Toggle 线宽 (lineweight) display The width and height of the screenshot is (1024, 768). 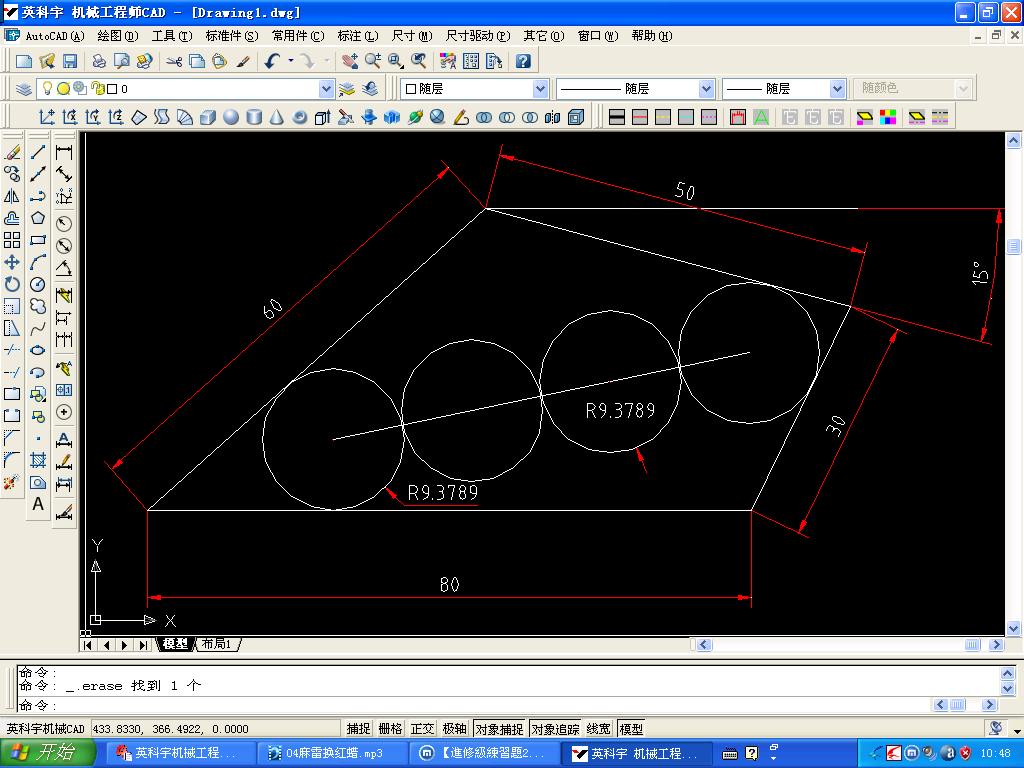598,729
